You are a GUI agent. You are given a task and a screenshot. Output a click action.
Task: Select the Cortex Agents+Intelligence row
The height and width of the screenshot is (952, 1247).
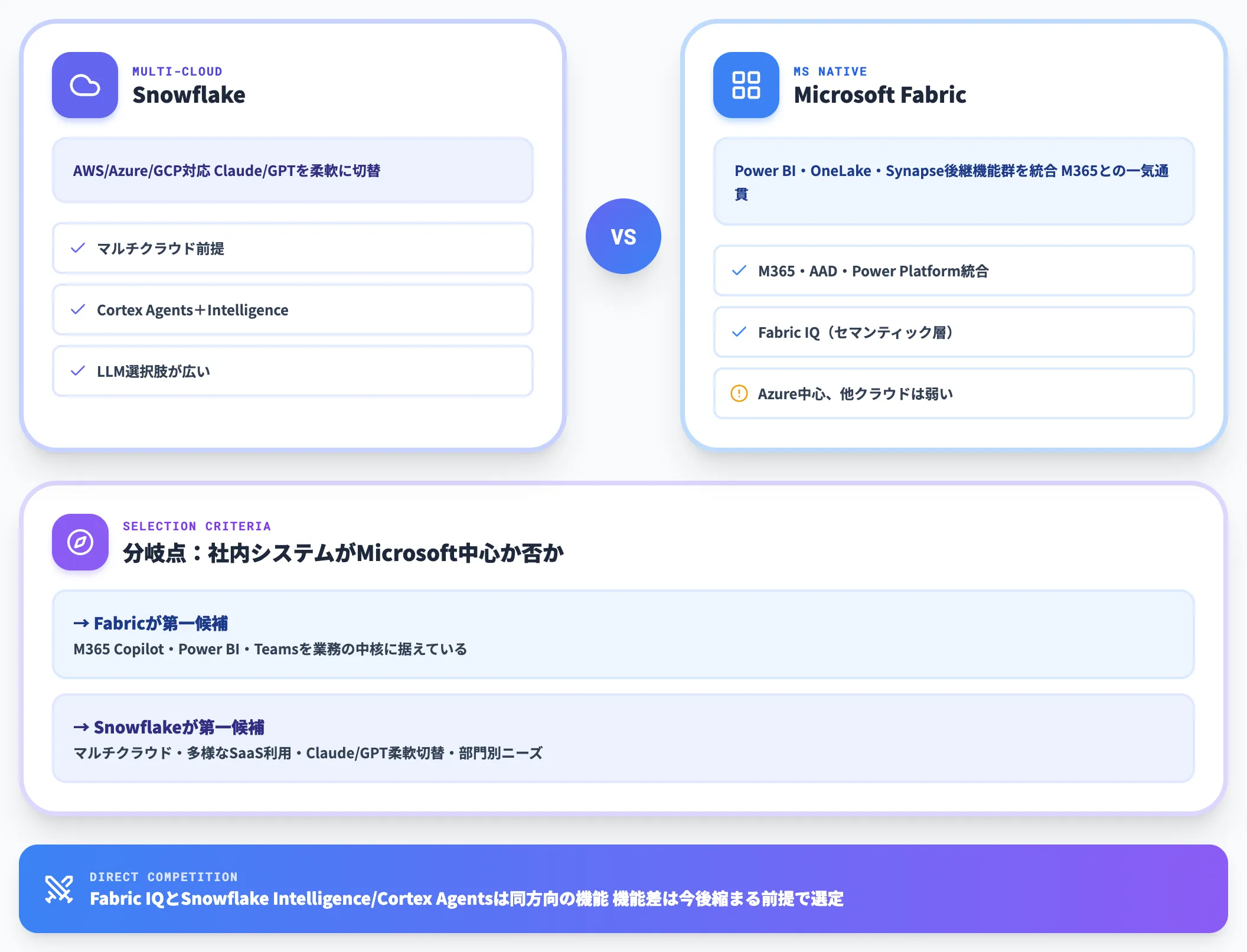click(x=293, y=309)
